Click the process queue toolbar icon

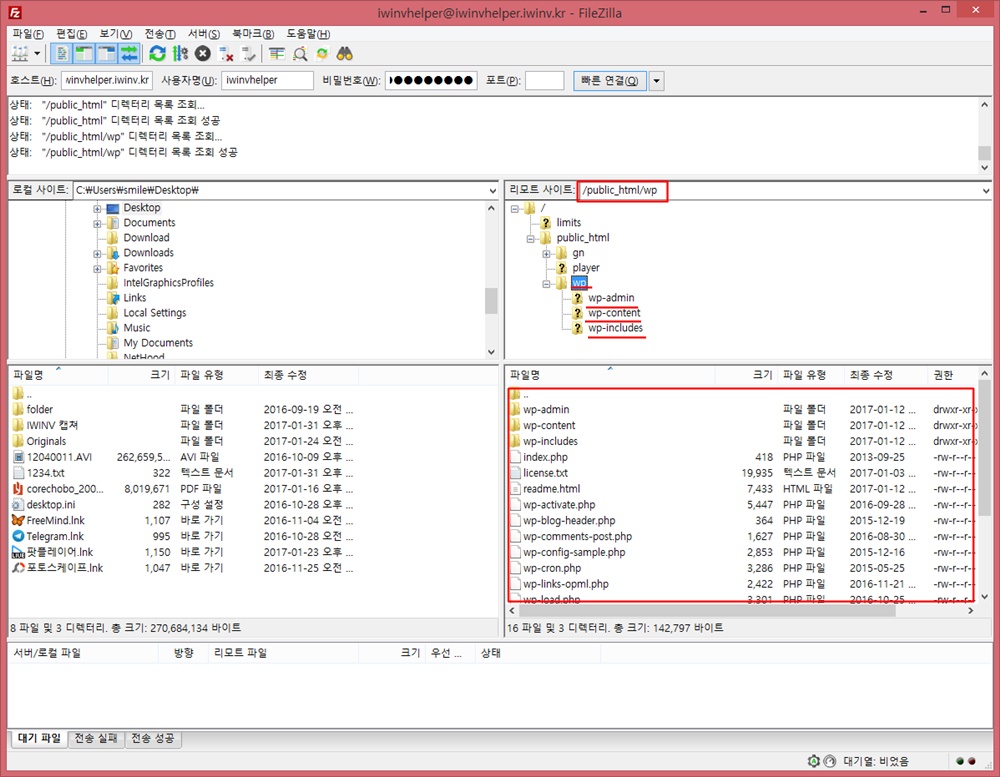click(180, 54)
